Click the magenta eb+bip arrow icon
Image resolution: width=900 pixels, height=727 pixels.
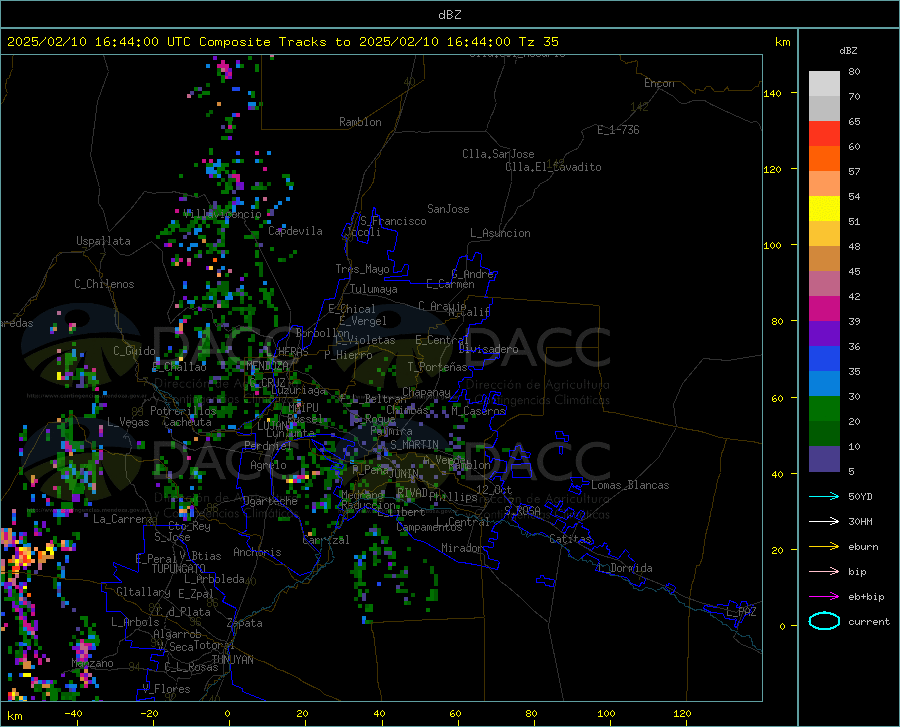(824, 597)
